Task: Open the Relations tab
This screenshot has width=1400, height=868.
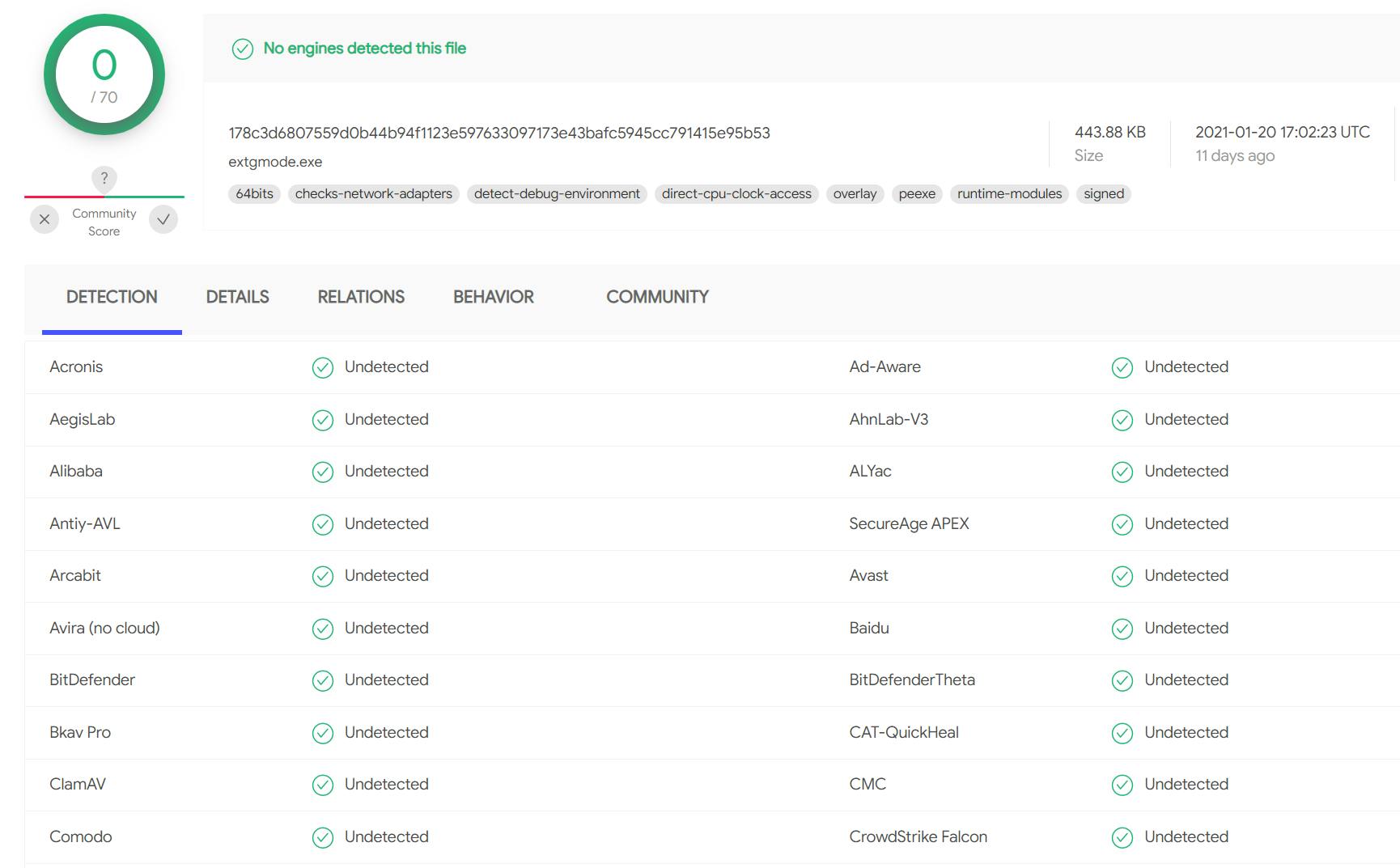Action: 361,297
